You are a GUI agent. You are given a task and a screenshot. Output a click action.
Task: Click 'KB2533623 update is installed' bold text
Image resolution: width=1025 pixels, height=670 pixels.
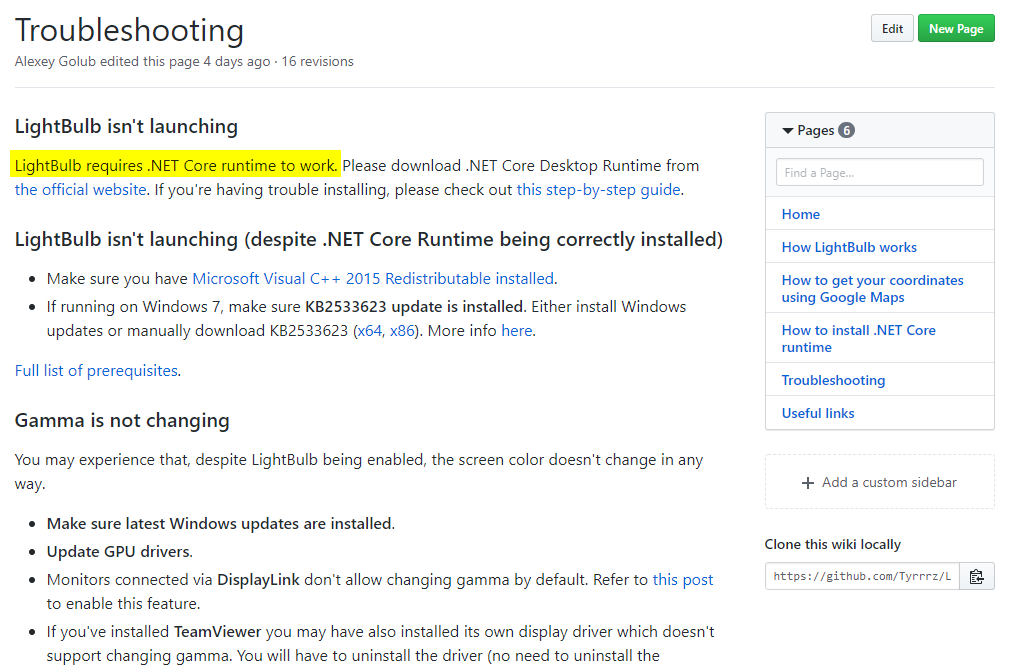[414, 307]
